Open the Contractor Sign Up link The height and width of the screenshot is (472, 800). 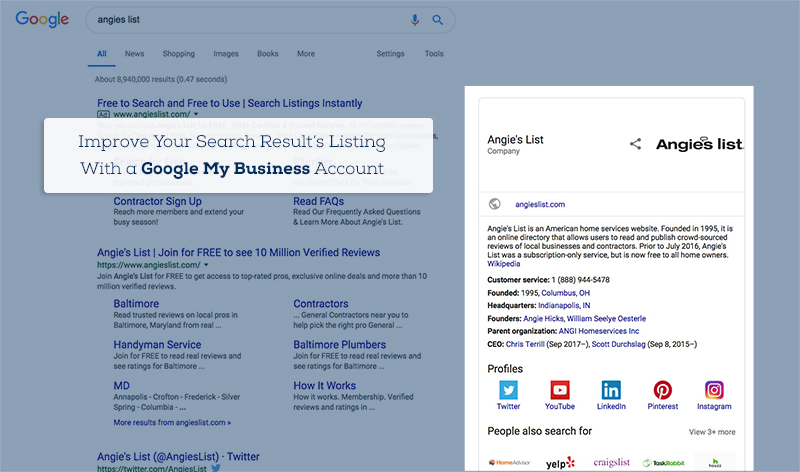[157, 201]
